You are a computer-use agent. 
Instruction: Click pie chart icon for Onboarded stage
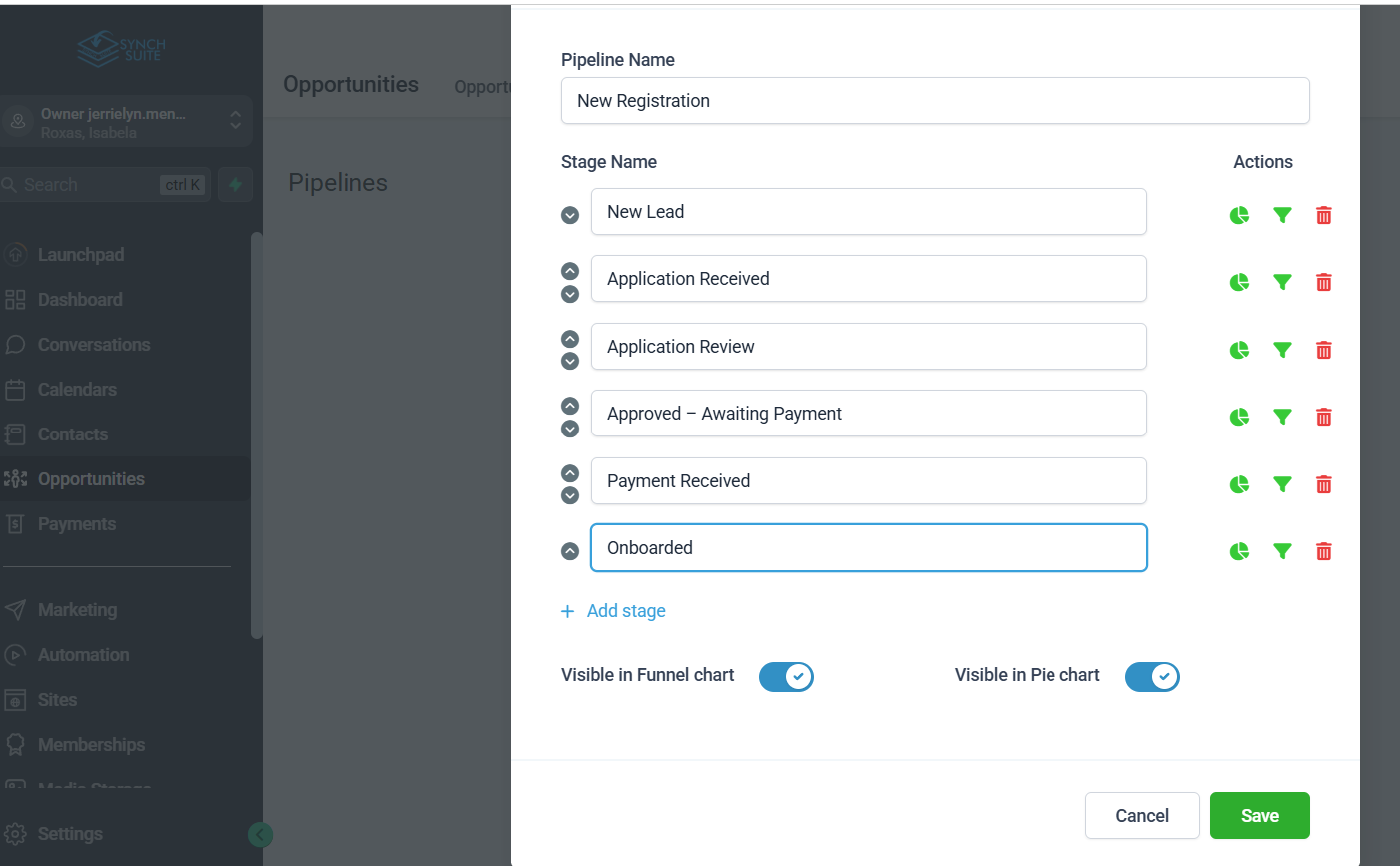[x=1239, y=551]
